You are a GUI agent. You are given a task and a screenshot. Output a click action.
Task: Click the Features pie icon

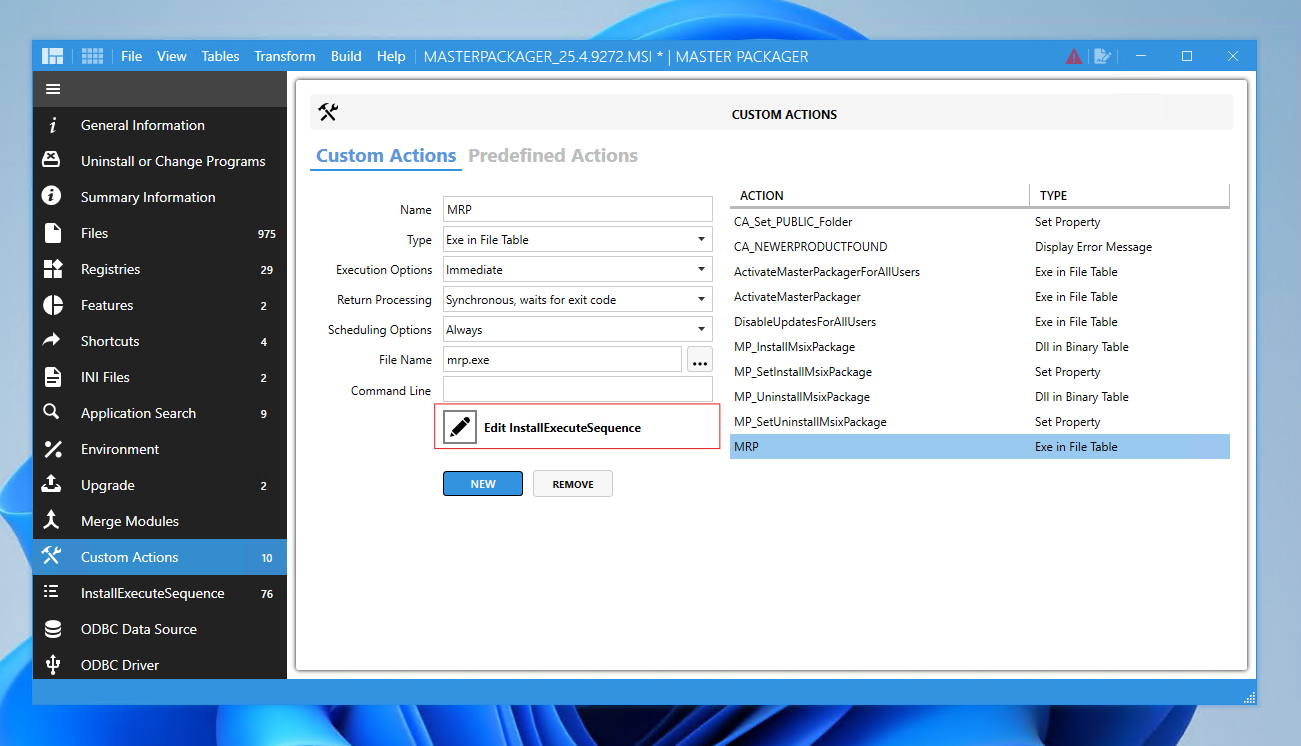coord(53,305)
